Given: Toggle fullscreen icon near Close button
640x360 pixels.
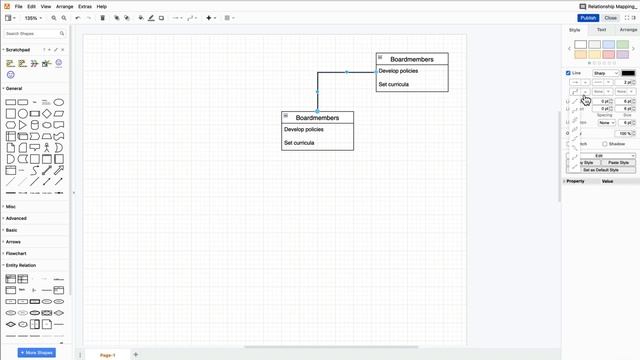Looking at the screenshot, I should [x=627, y=18].
